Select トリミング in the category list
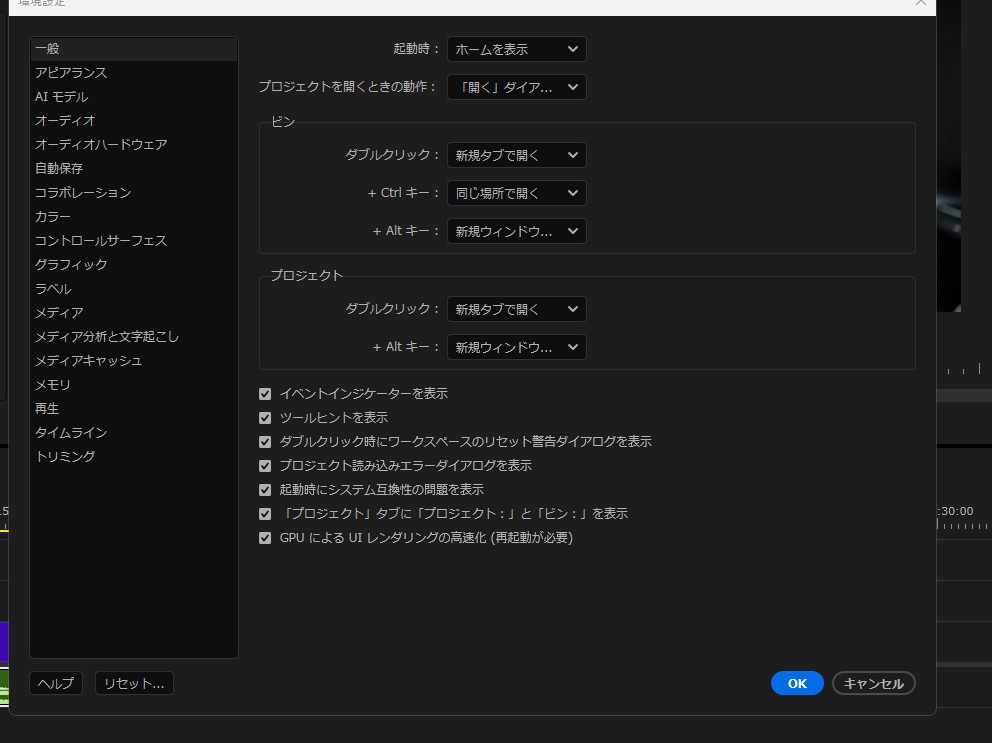Screen dimensions: 992x743 click(x=65, y=457)
